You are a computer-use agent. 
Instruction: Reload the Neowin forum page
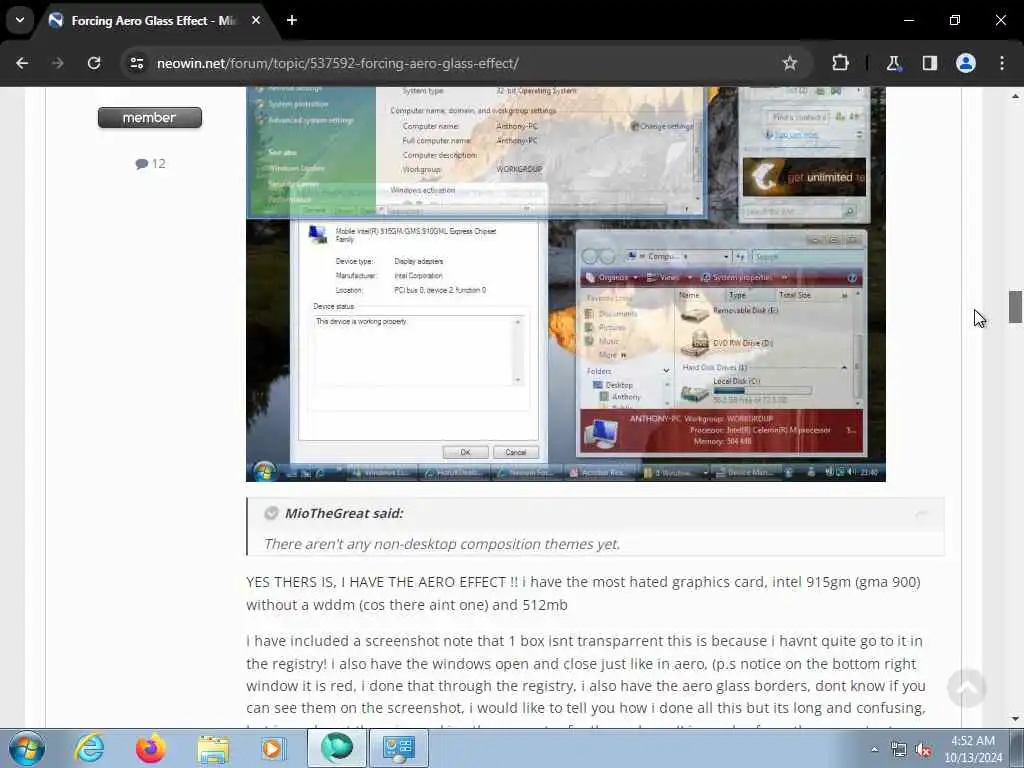tap(94, 63)
